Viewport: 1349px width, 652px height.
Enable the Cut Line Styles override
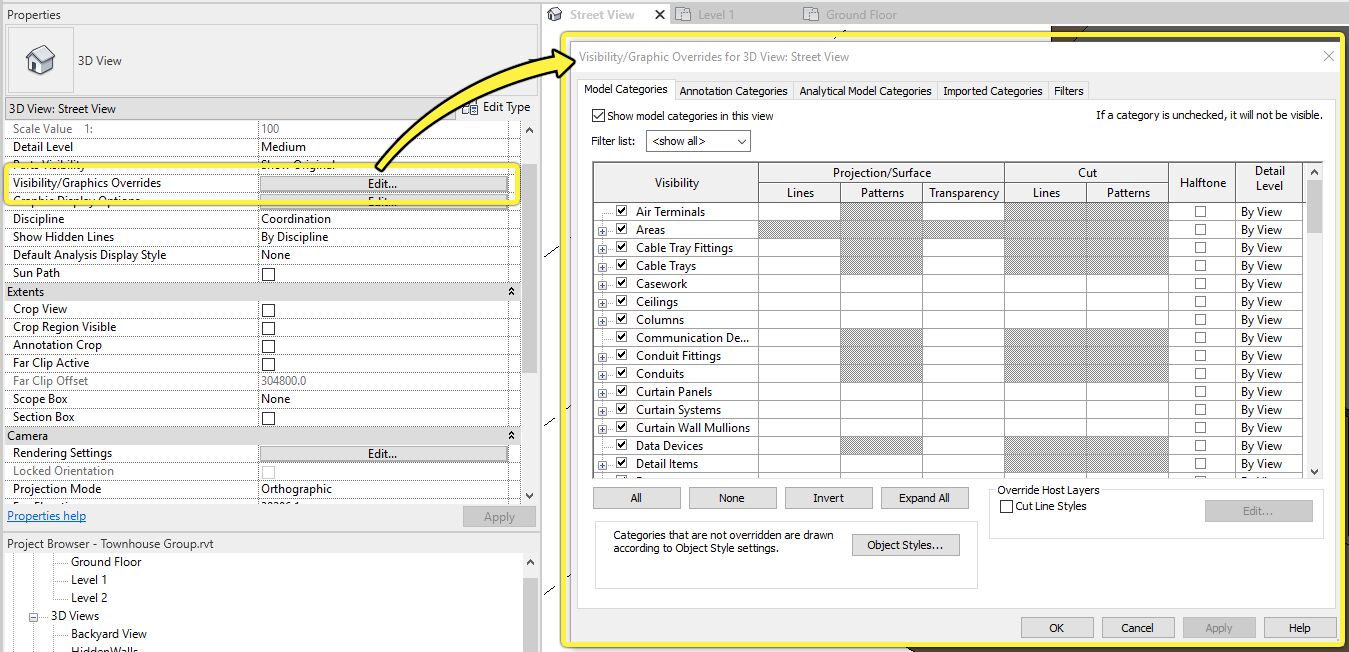tap(1006, 506)
